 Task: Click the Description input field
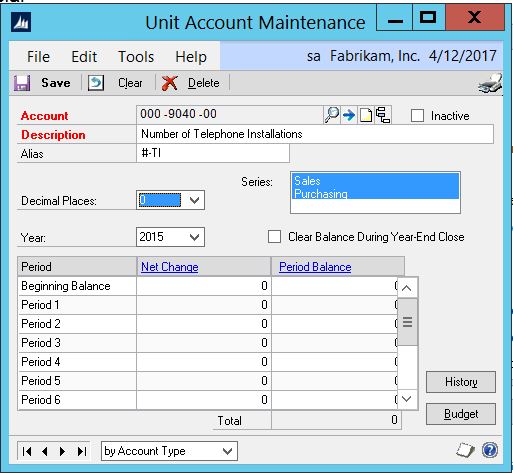pyautogui.click(x=315, y=134)
